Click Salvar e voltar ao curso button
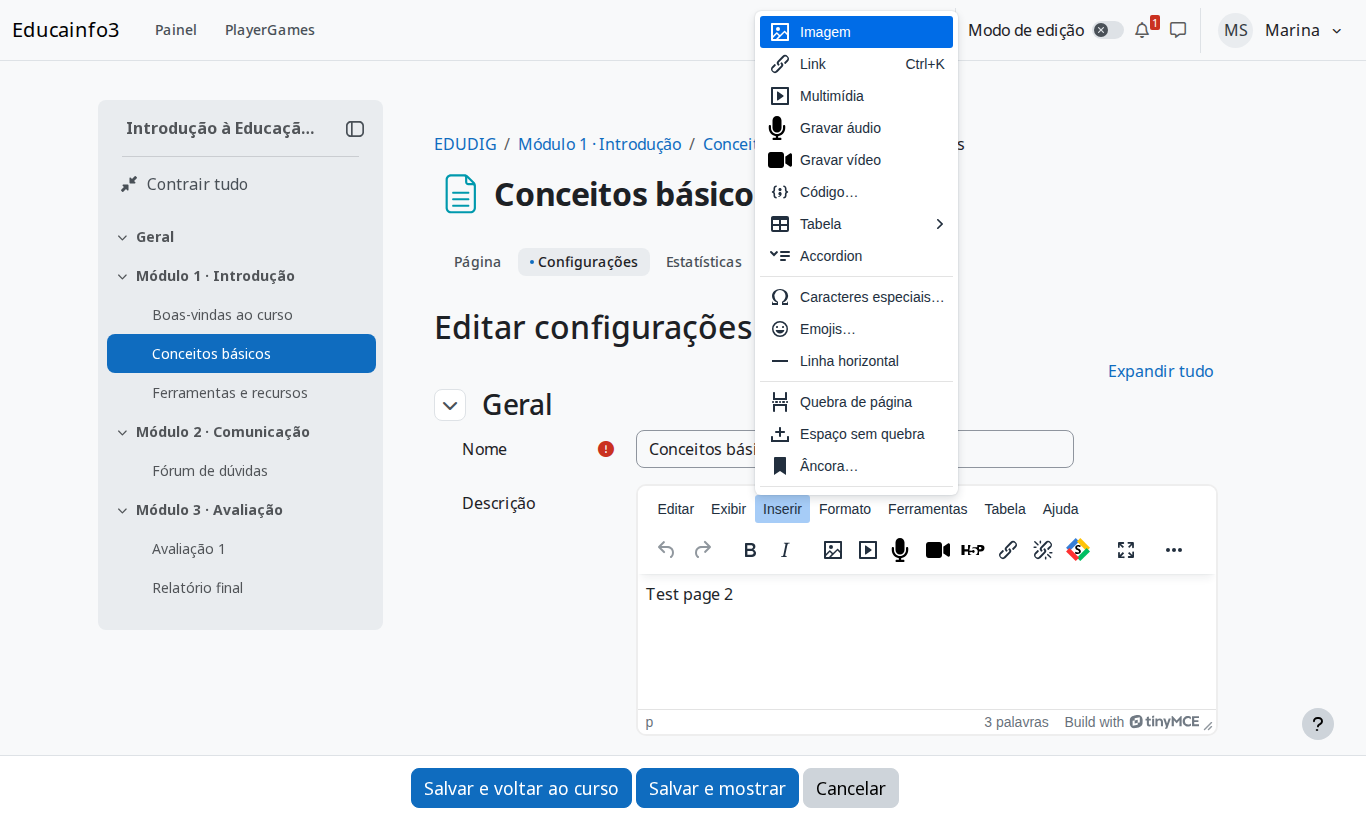This screenshot has width=1366, height=820. click(x=521, y=788)
